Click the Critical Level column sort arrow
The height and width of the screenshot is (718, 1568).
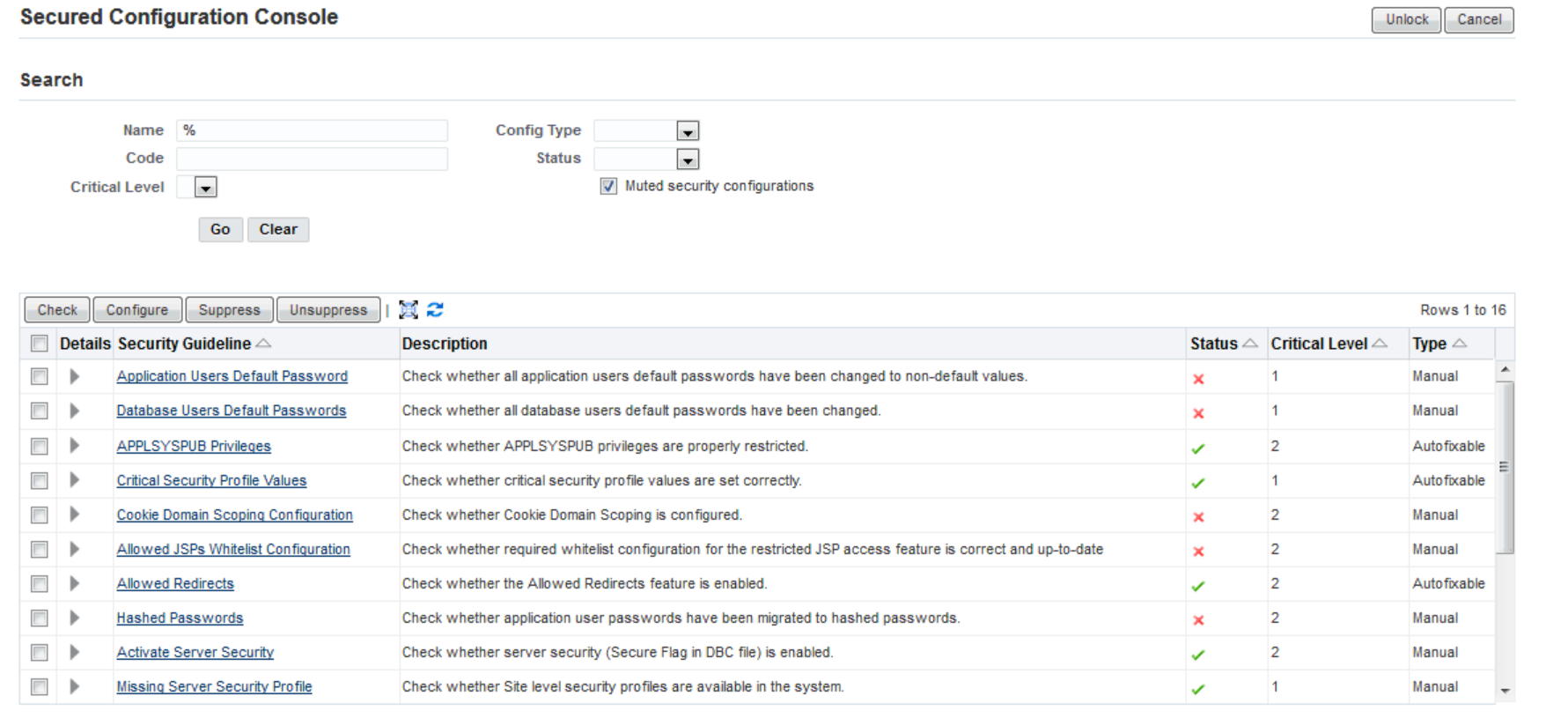coord(1379,344)
